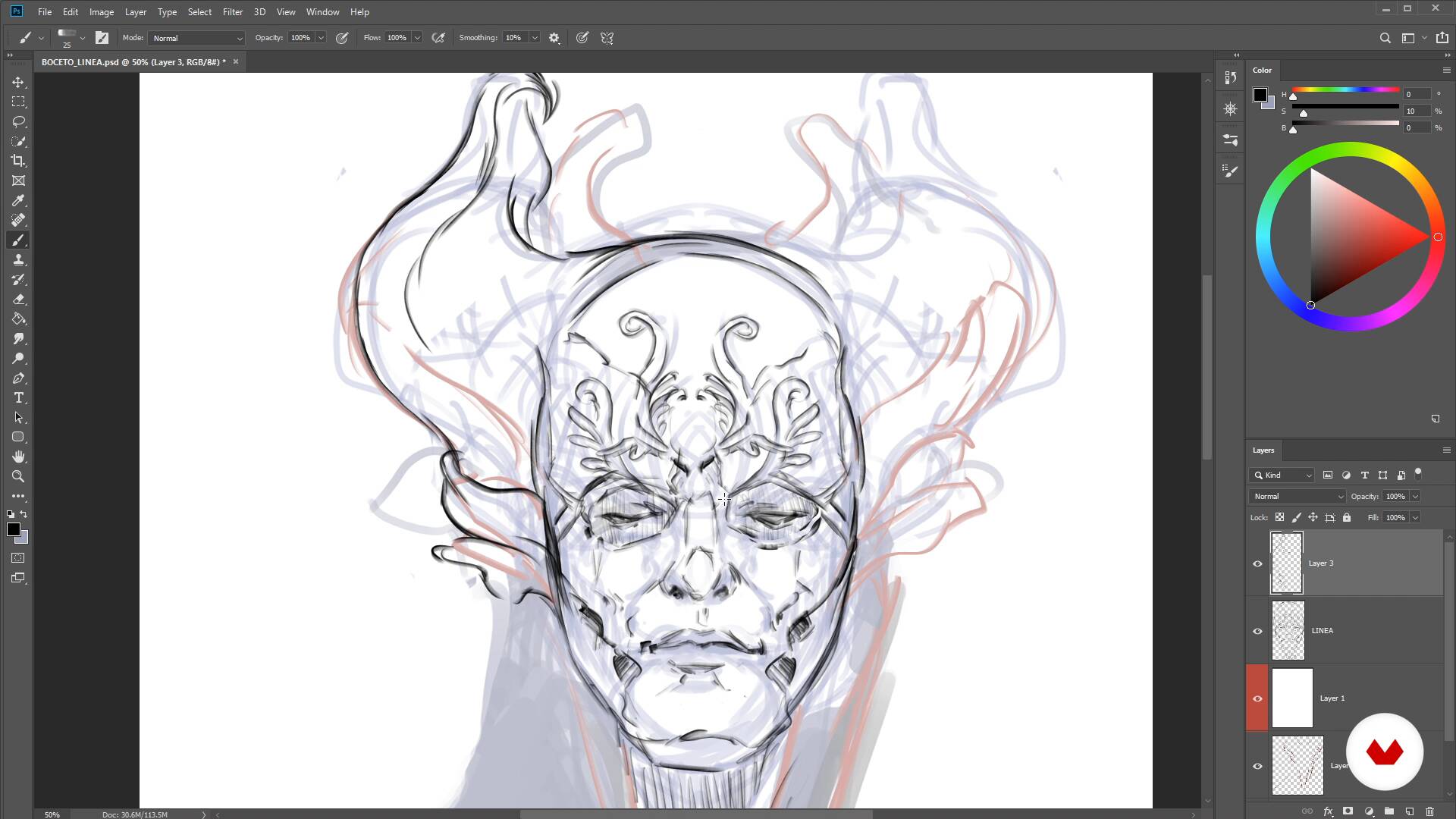
Task: Open the Filter menu
Action: tap(232, 12)
